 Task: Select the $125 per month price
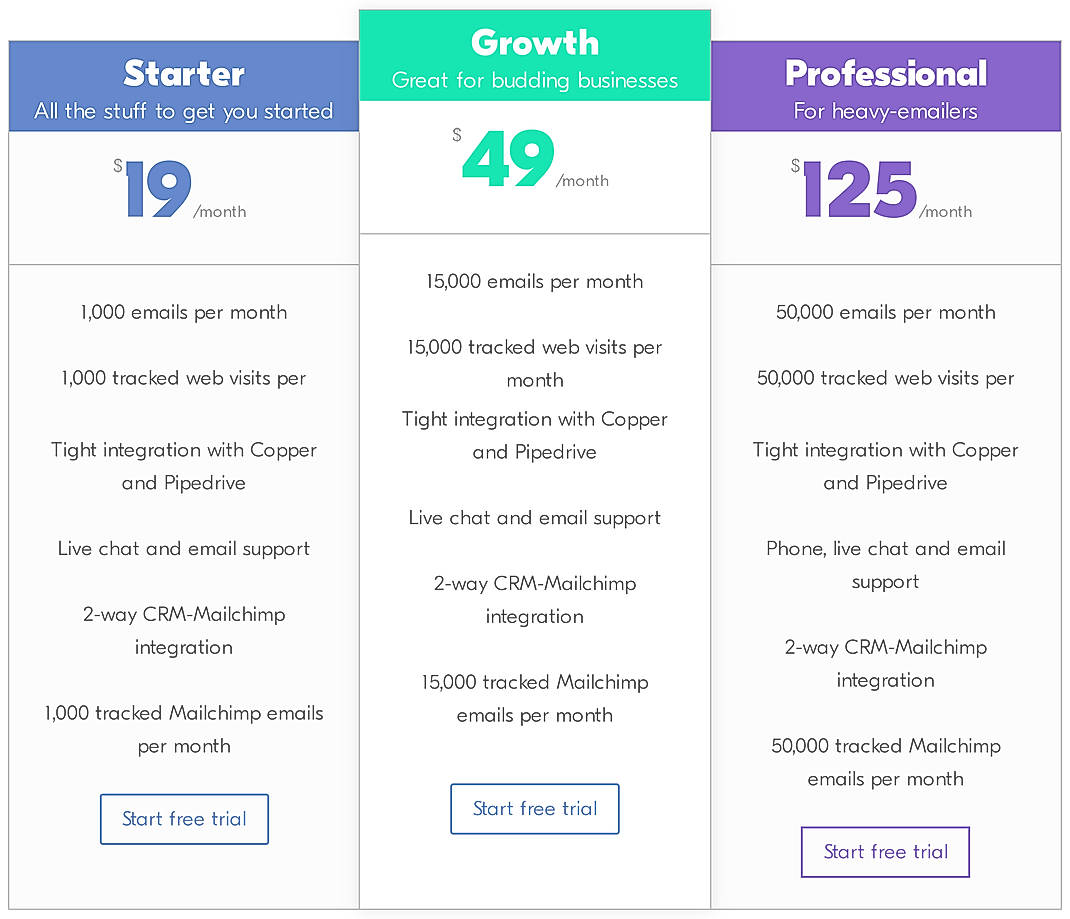[860, 190]
